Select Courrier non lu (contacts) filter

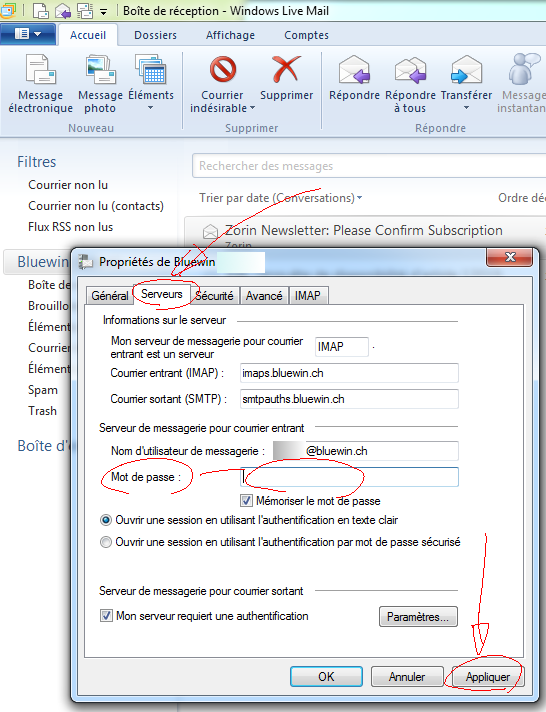(x=96, y=206)
